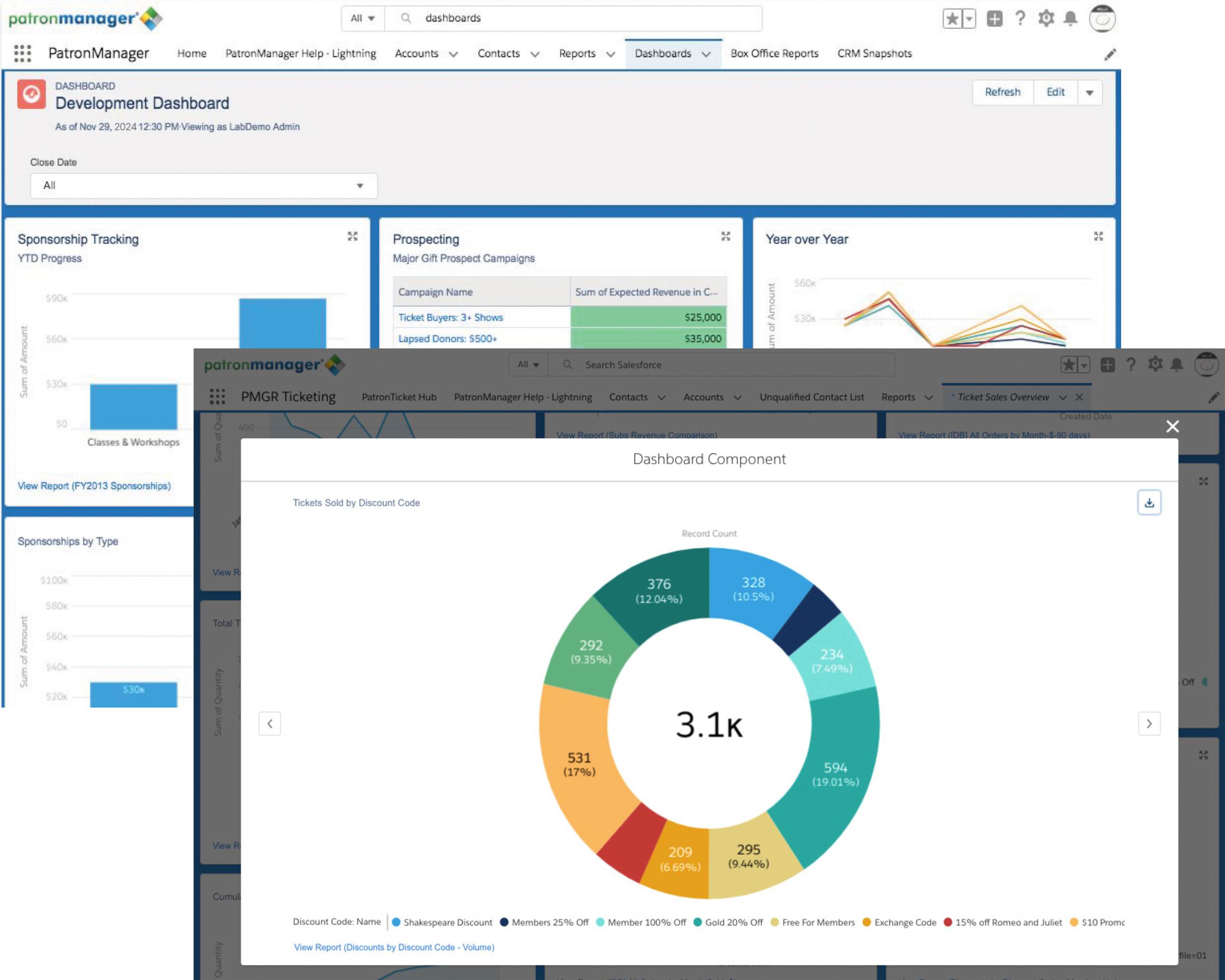
Task: Open the App Launcher waffle icon
Action: 22,53
